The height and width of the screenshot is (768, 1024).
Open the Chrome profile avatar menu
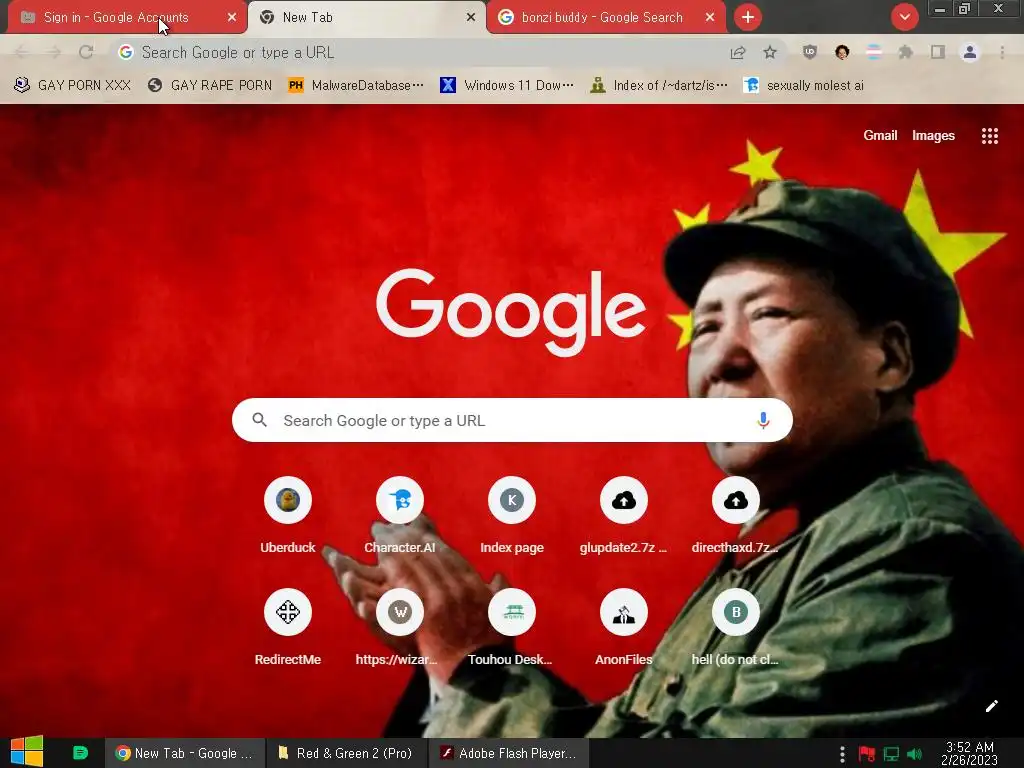click(970, 52)
